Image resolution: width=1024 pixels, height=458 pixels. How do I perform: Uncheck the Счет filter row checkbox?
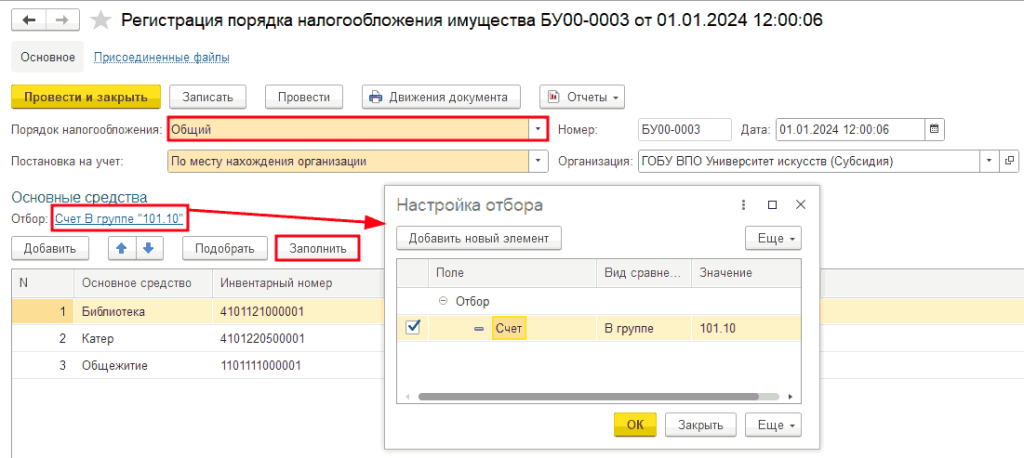[413, 327]
